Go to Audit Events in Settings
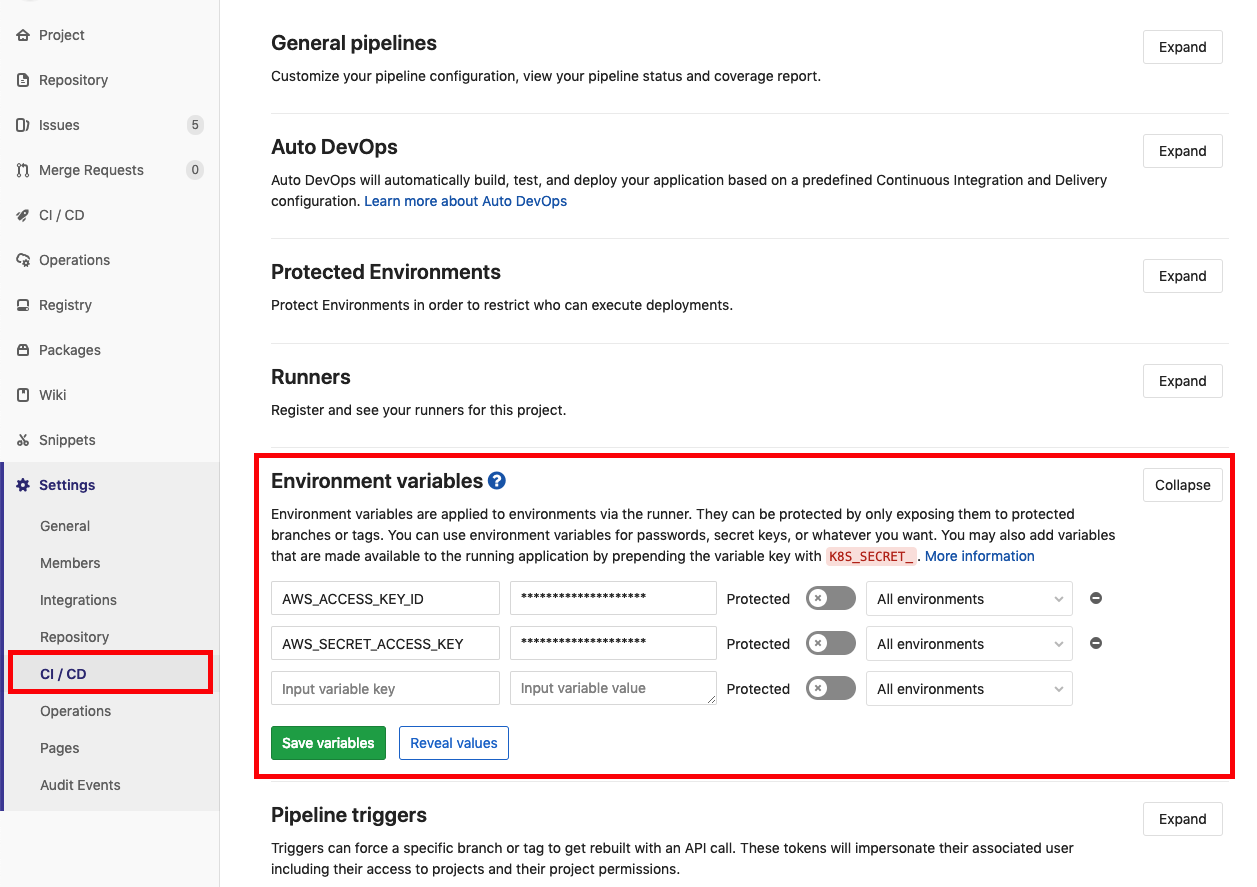The height and width of the screenshot is (887, 1257). pos(80,785)
